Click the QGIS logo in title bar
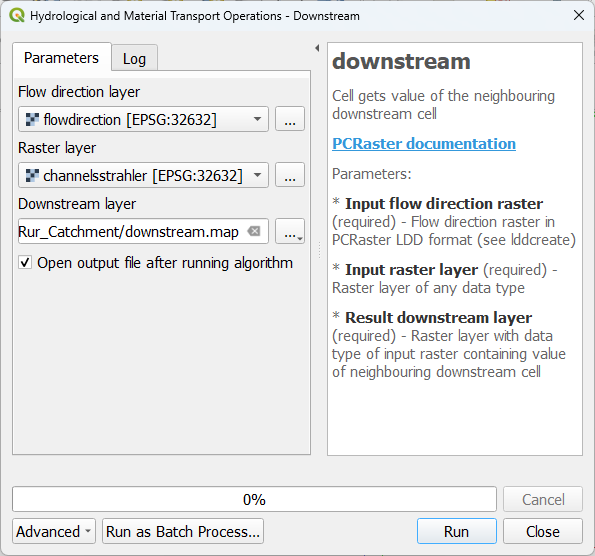This screenshot has height=556, width=595. [17, 16]
